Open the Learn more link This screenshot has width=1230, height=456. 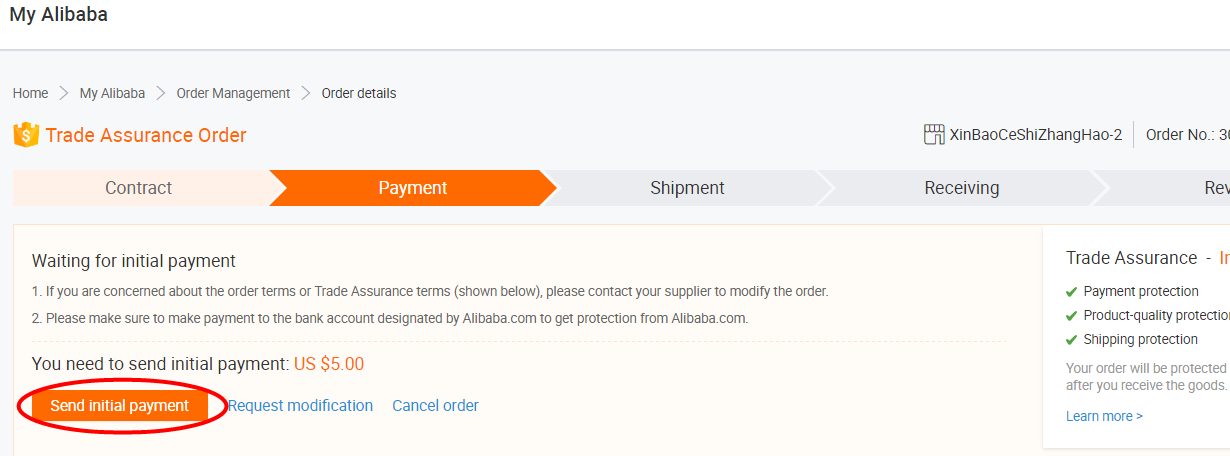[x=1104, y=416]
